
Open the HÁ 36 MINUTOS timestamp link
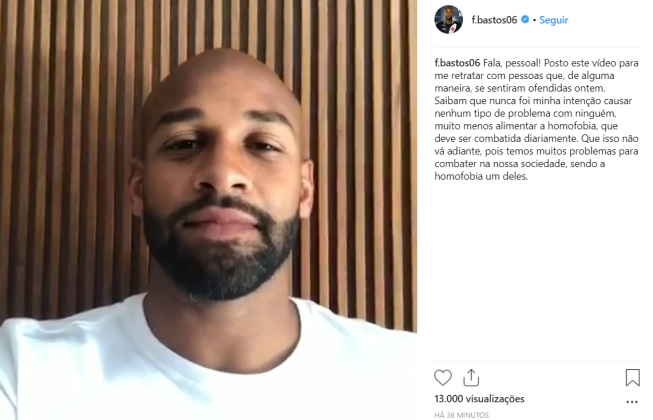[x=461, y=415]
